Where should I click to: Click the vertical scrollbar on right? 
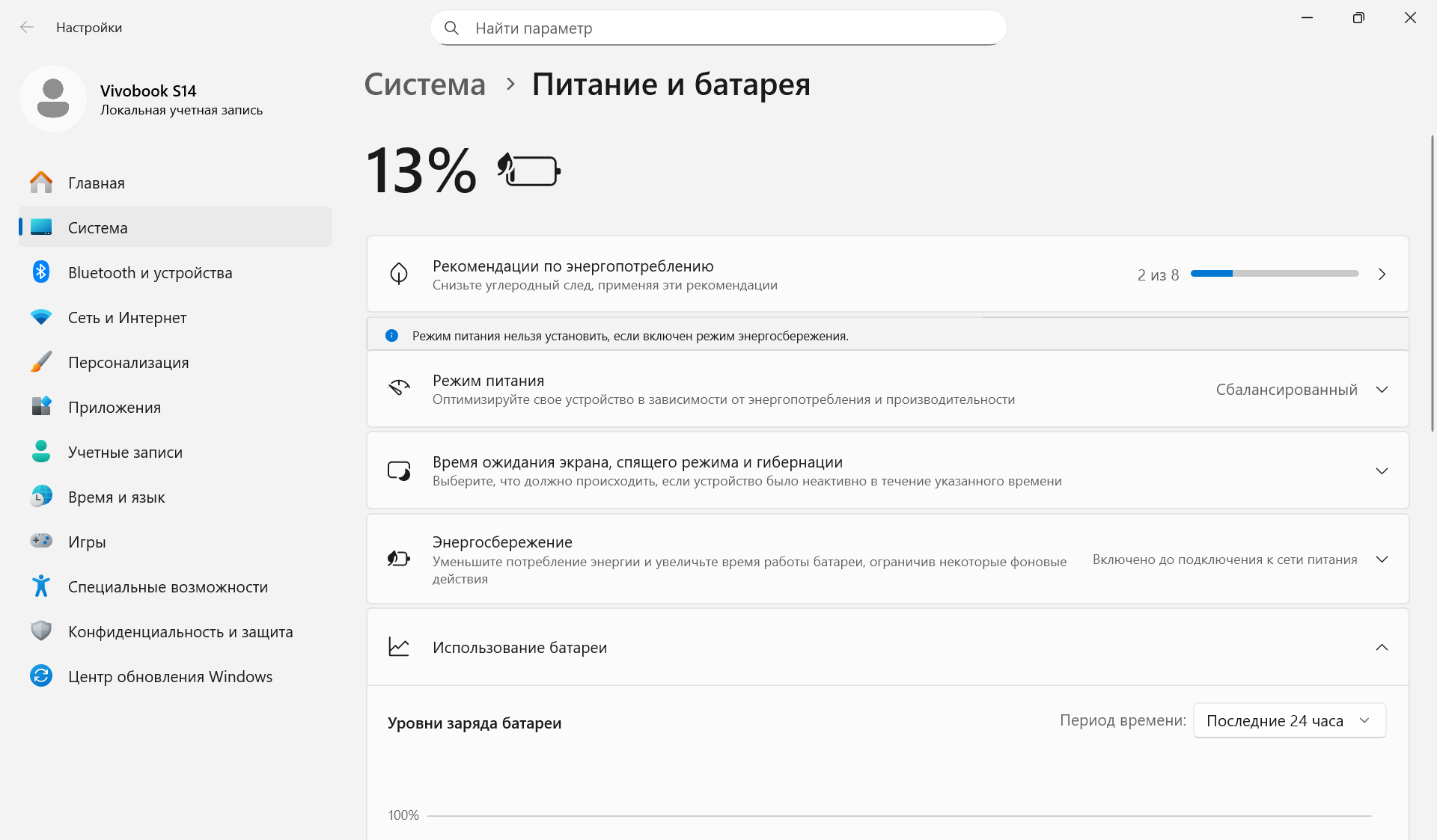(x=1433, y=283)
